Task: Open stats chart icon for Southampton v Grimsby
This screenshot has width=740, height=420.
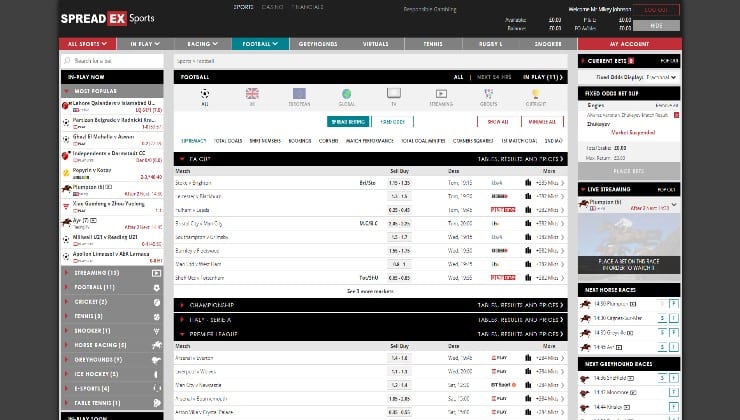Action: click(x=528, y=237)
